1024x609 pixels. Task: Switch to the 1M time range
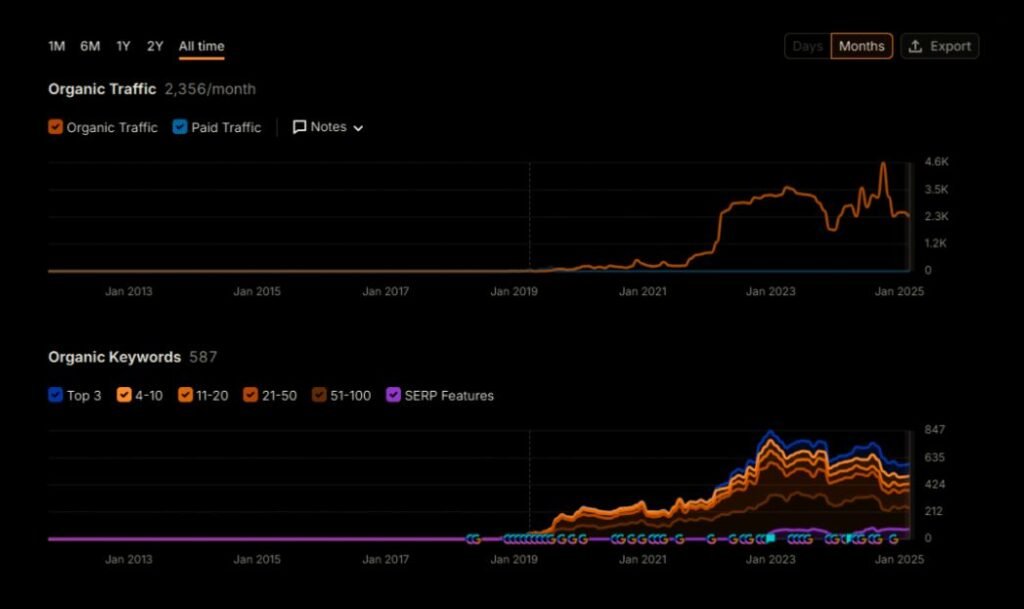[57, 46]
